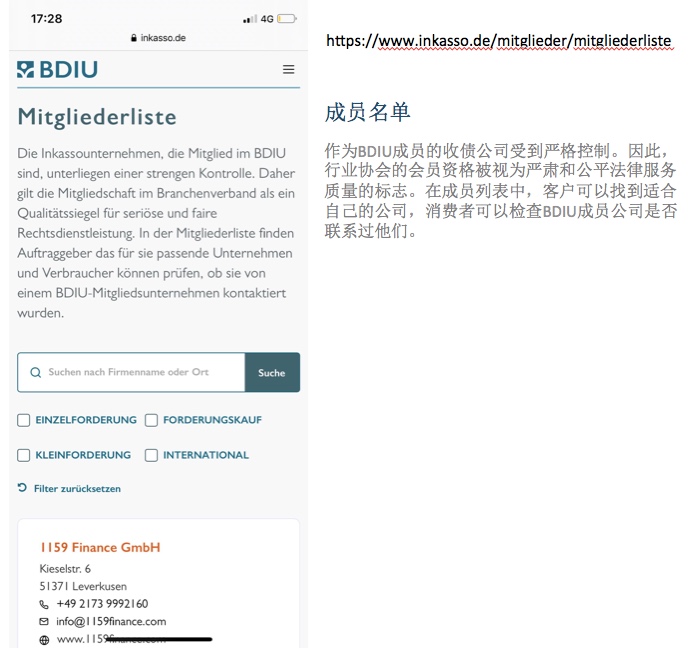Viewport: 699px width, 648px height.
Task: Check the KLEINFORDERUNG checkbox
Action: point(24,455)
